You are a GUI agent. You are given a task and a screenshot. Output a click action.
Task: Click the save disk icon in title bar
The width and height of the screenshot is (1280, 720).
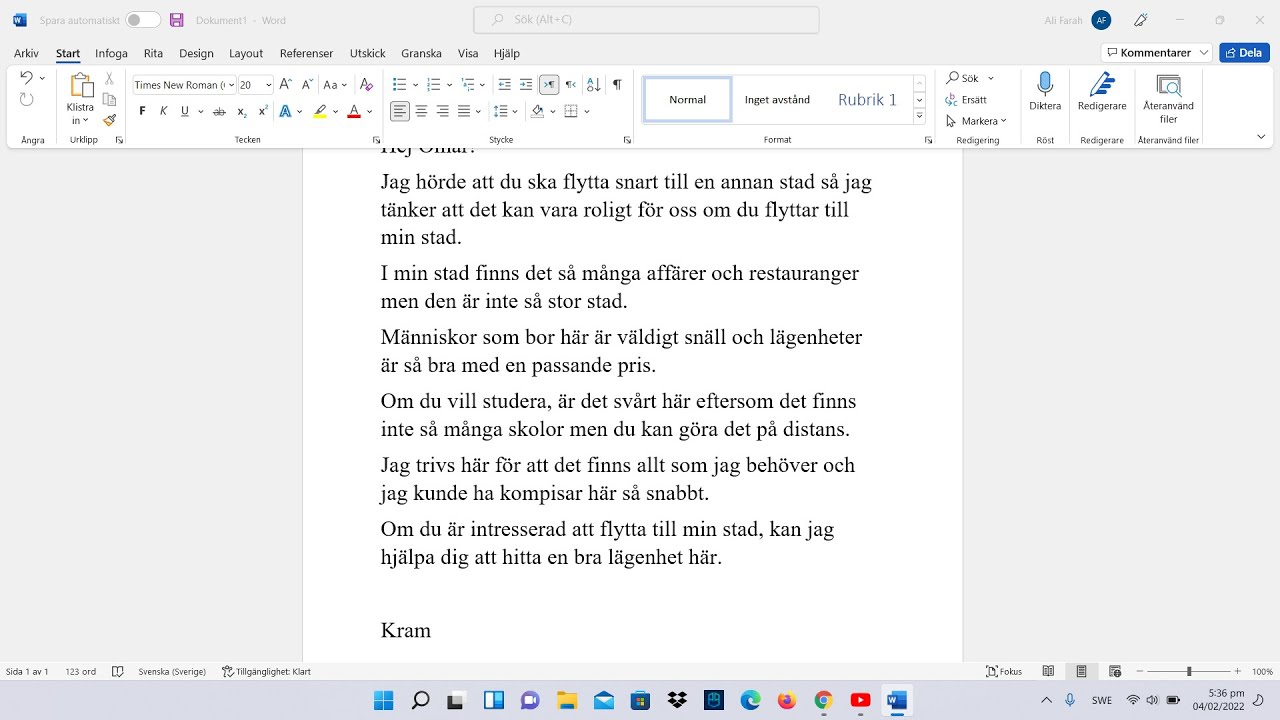point(177,20)
